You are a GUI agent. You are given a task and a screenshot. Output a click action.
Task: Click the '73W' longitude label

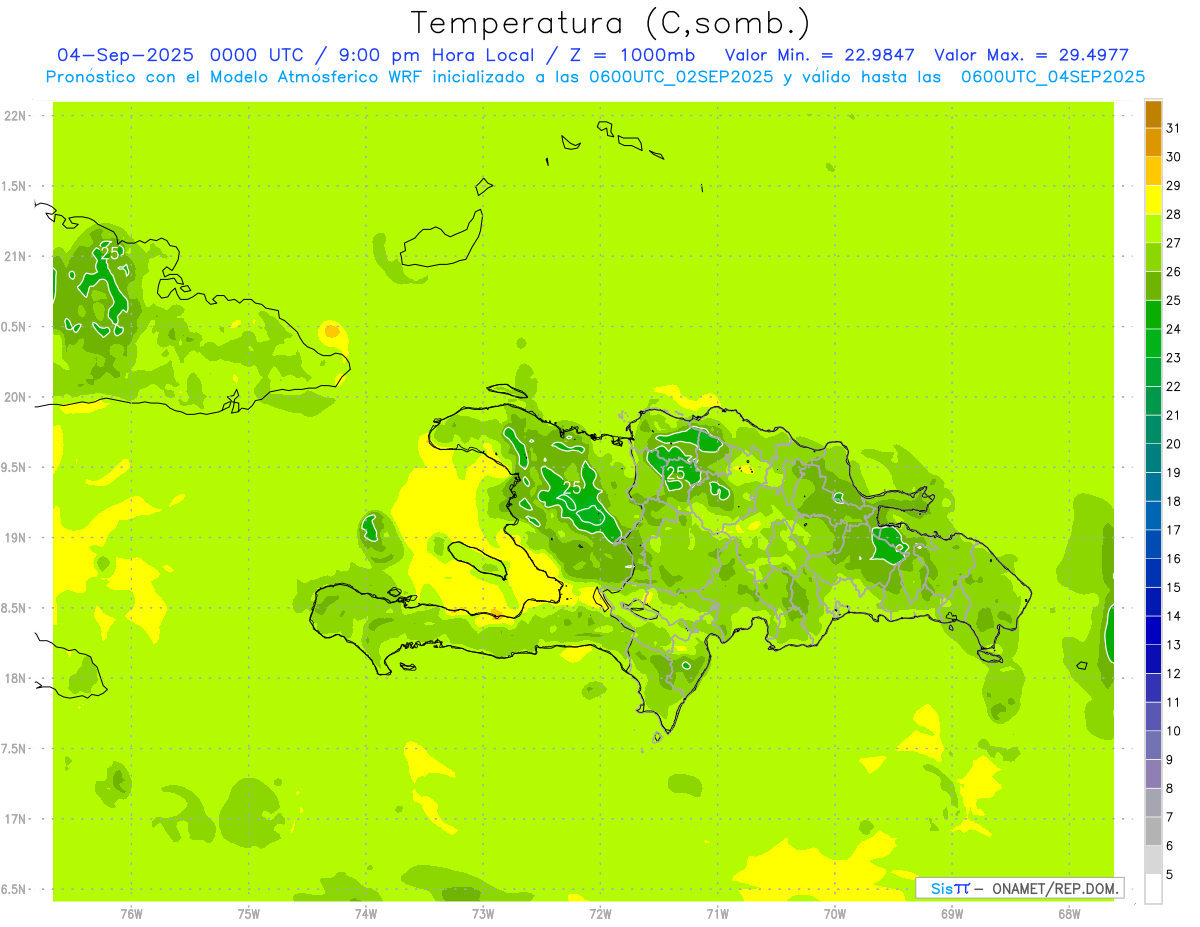point(483,914)
